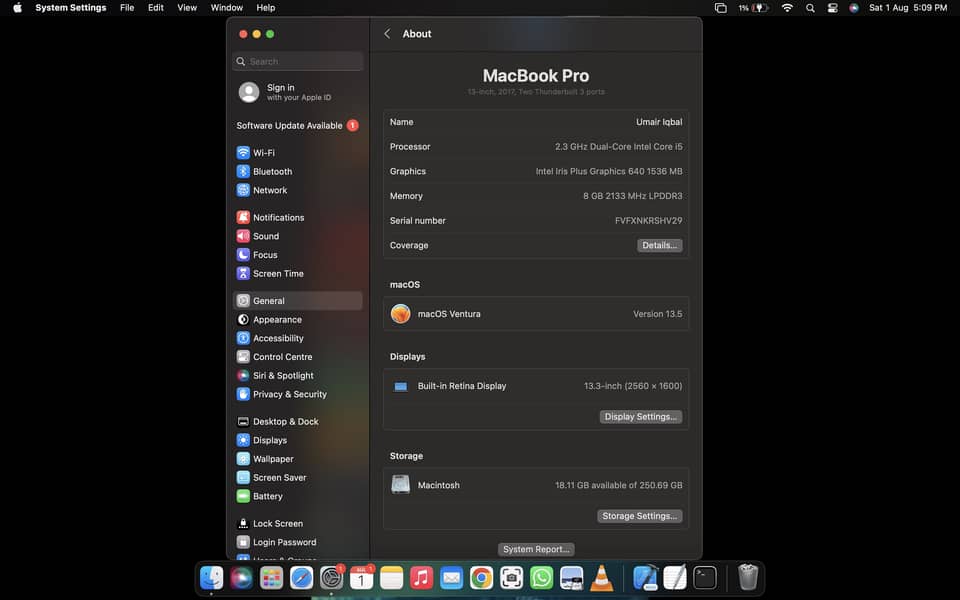Screen dimensions: 960x600
Task: Select the General sidebar item
Action: [298, 301]
